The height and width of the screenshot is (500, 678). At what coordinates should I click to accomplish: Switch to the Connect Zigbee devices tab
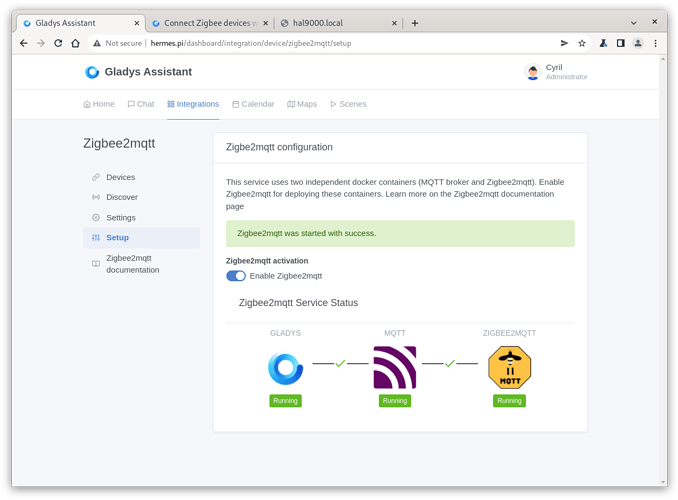pos(210,23)
